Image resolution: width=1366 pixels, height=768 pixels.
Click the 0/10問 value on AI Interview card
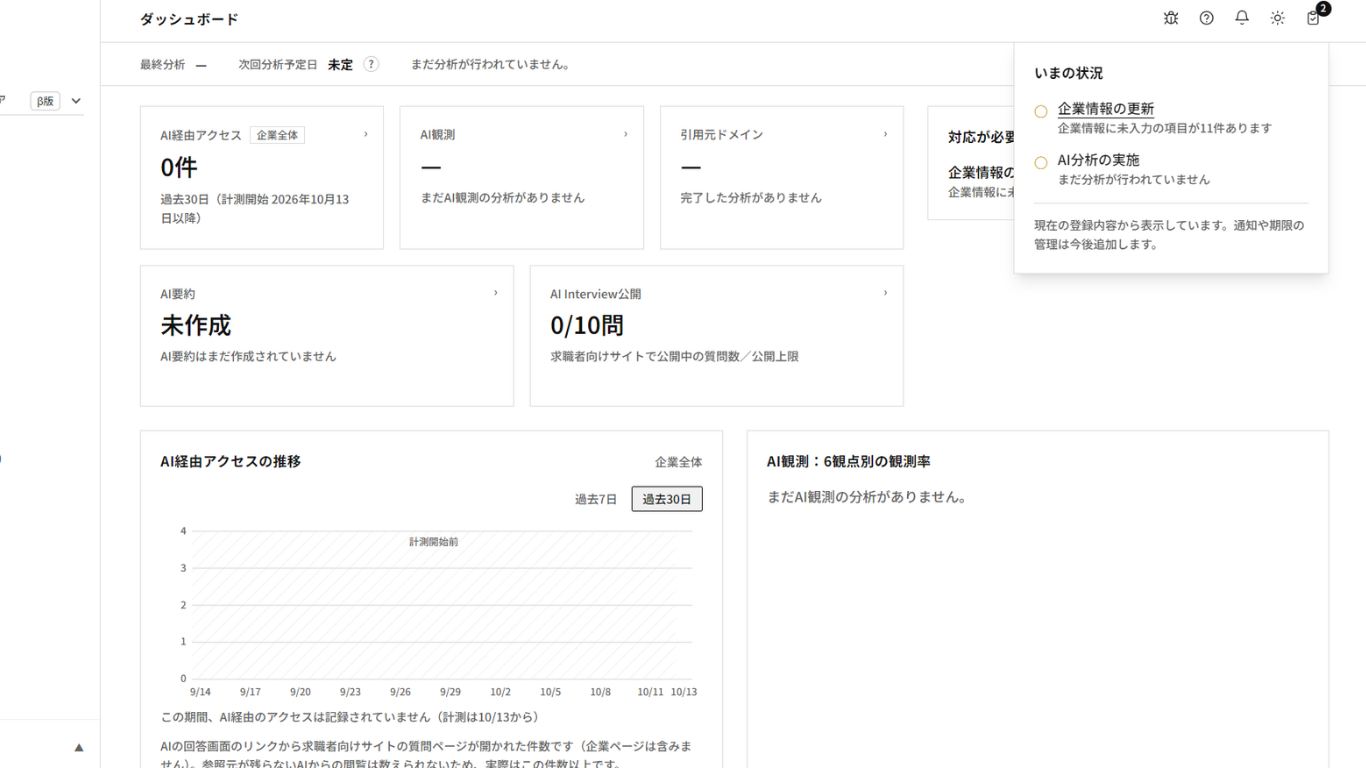click(x=587, y=325)
